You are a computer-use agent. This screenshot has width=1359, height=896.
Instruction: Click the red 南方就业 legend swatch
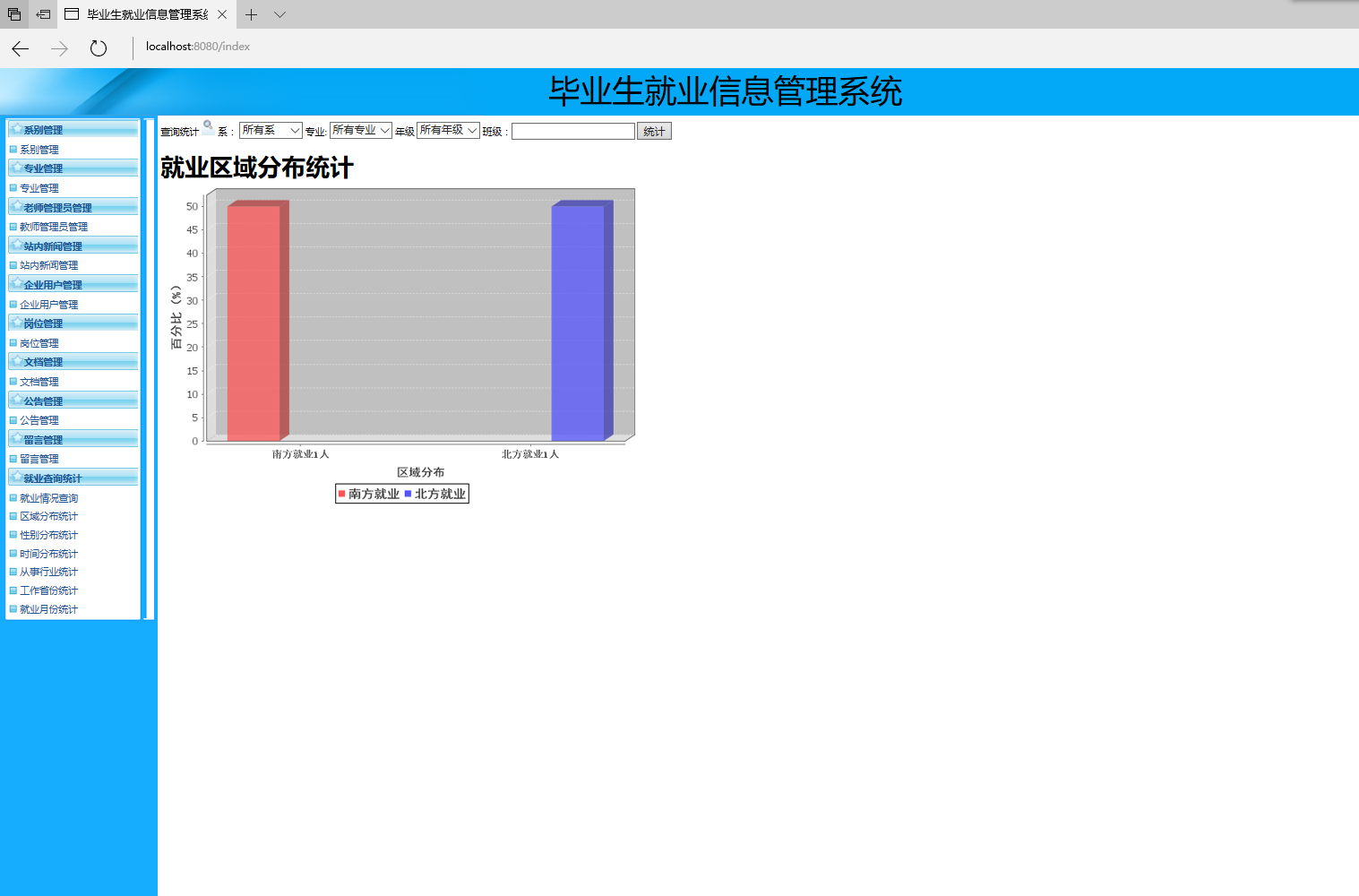click(x=341, y=494)
